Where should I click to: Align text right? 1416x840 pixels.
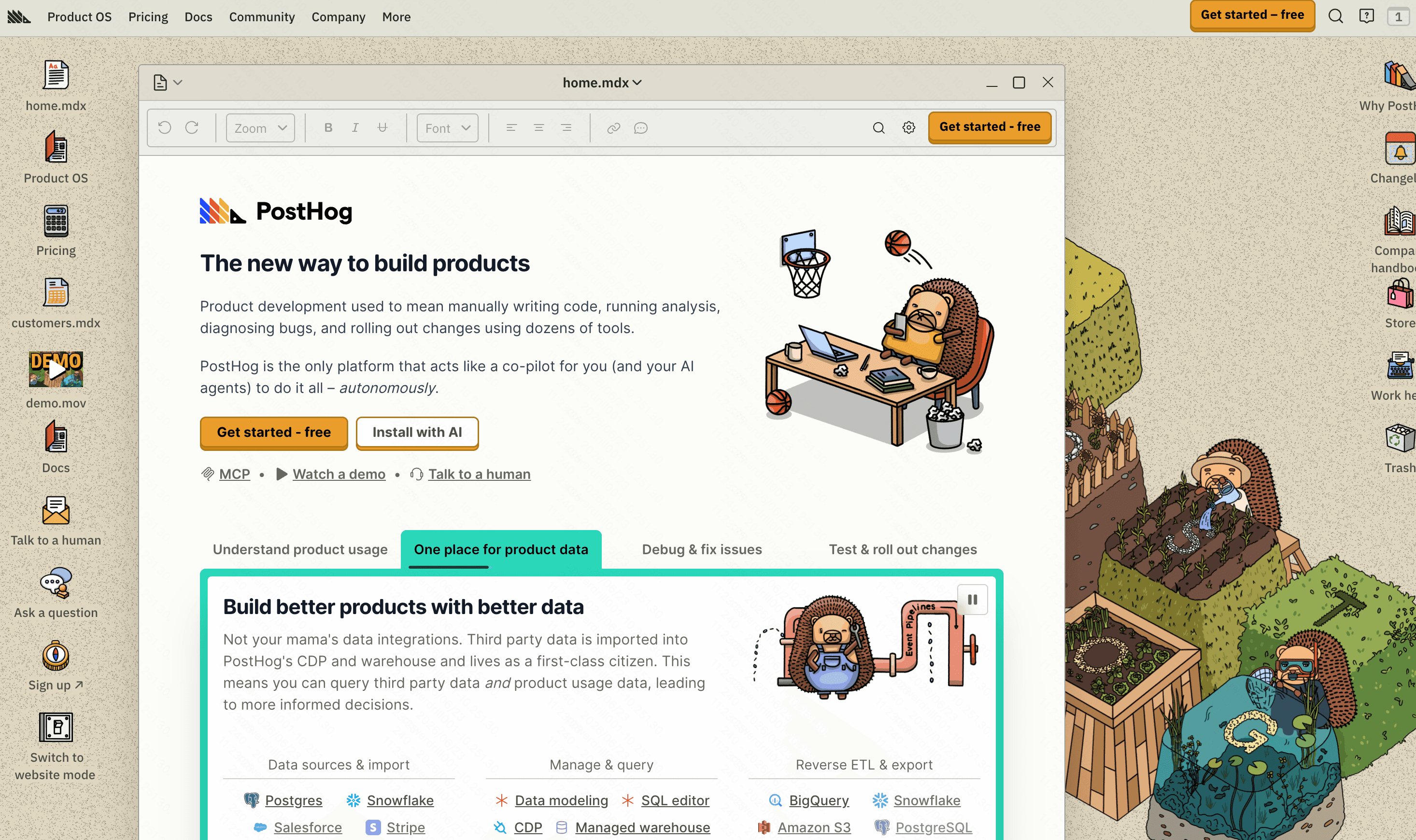(x=566, y=128)
